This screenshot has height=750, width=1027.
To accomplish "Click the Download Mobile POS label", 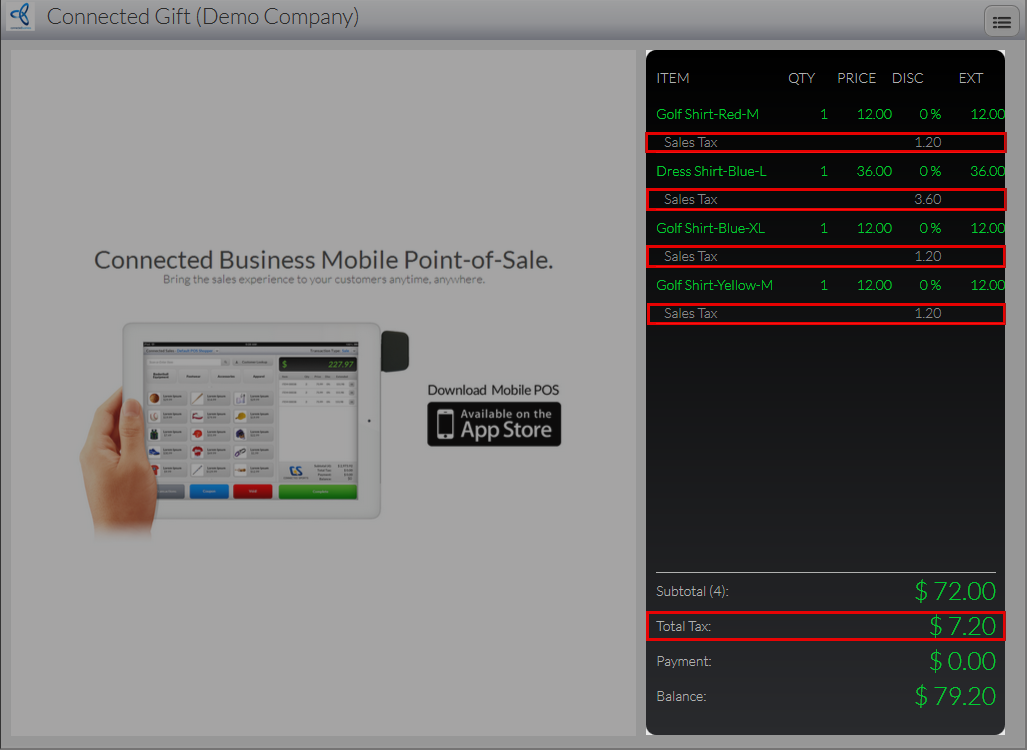I will pos(493,390).
